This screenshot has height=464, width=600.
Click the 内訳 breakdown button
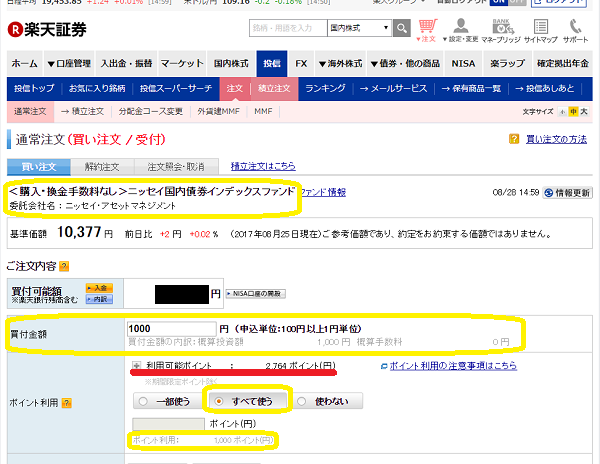(99, 299)
